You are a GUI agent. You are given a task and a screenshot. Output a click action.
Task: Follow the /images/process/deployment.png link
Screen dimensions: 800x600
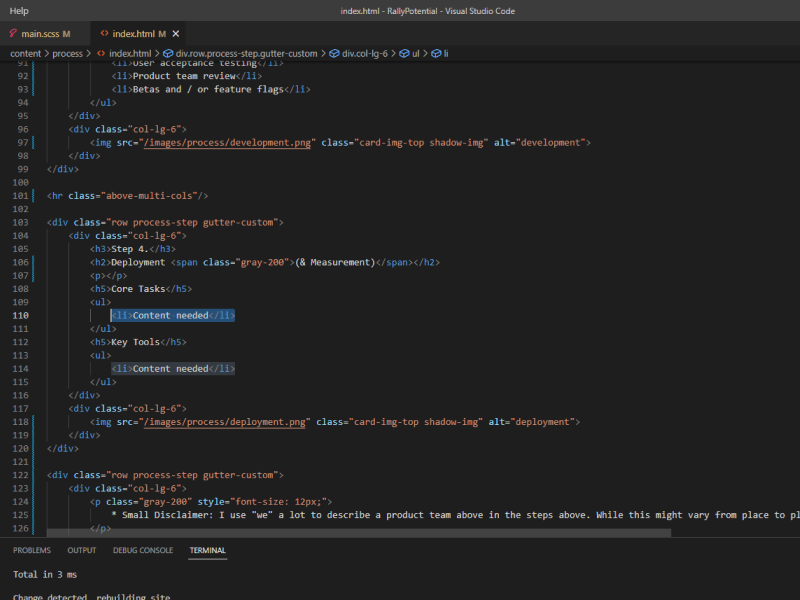[225, 422]
